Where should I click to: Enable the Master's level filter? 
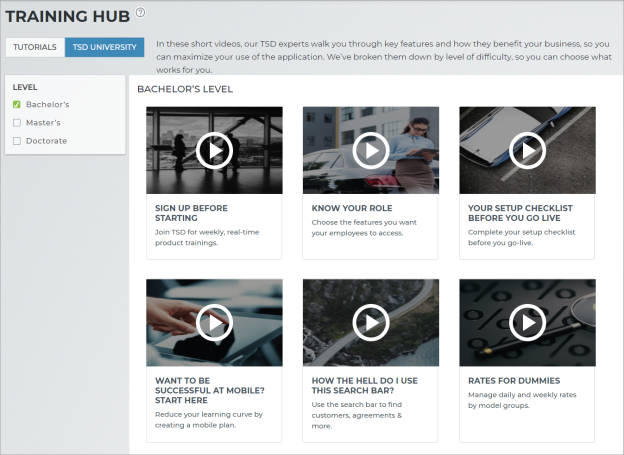tap(17, 122)
